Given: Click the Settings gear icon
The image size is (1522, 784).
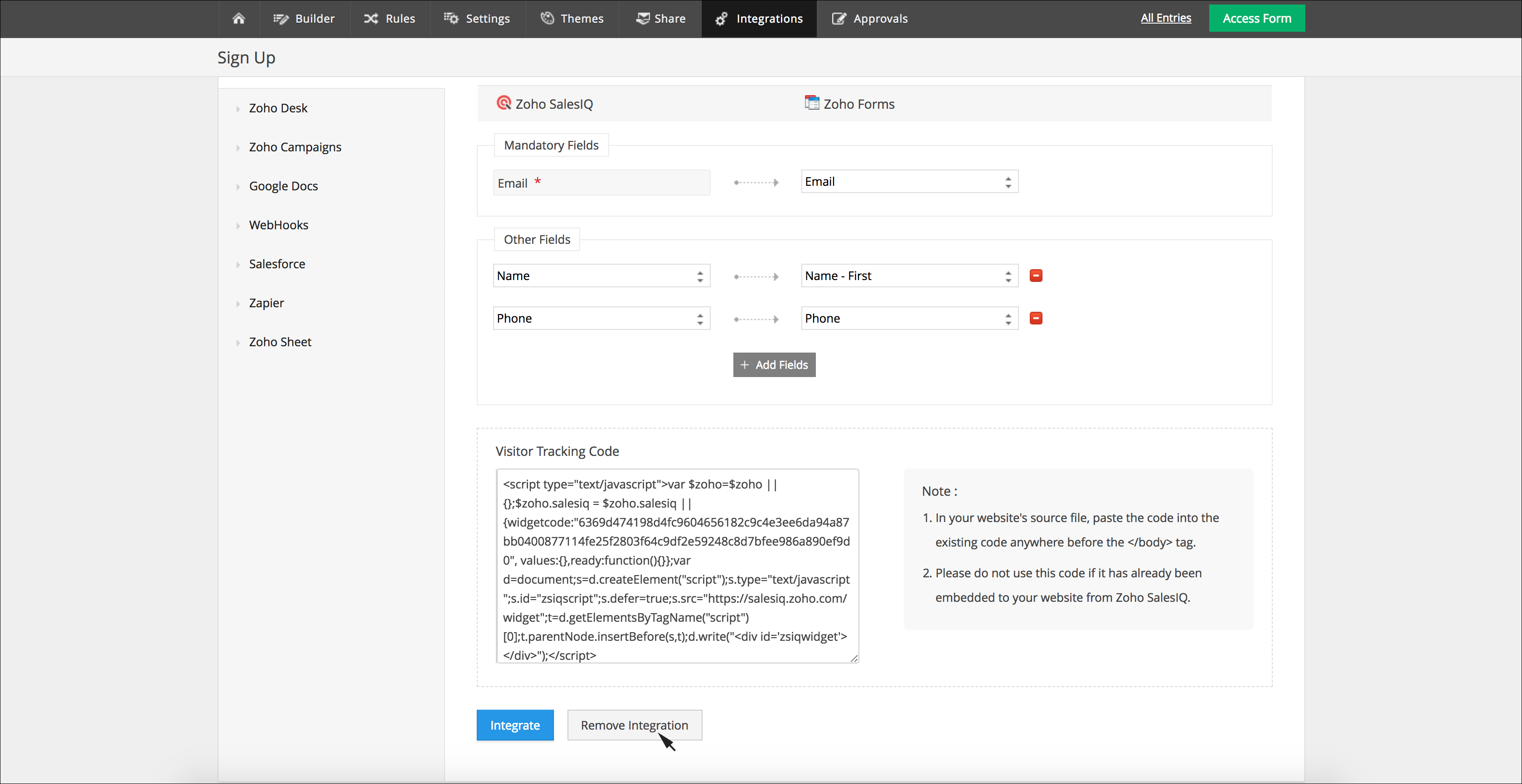Looking at the screenshot, I should (451, 18).
